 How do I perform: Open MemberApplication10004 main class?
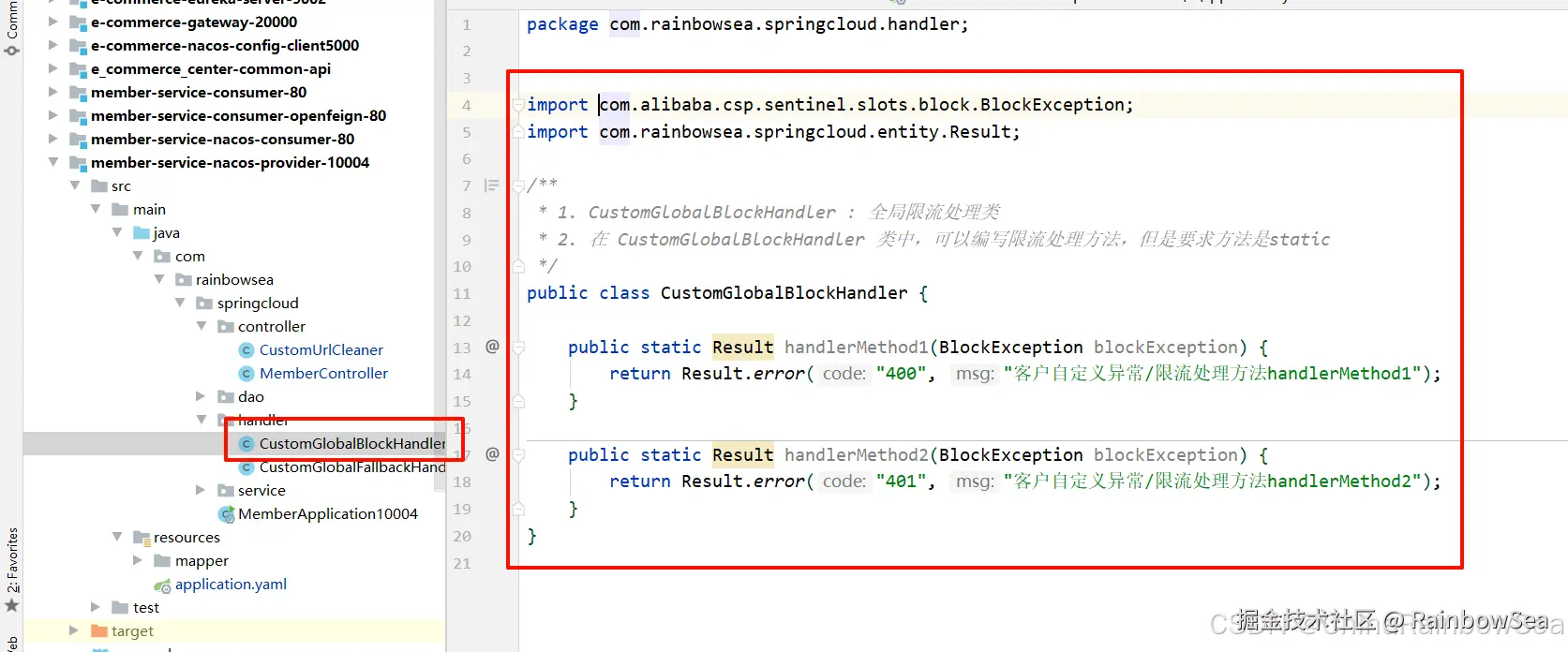click(x=327, y=513)
